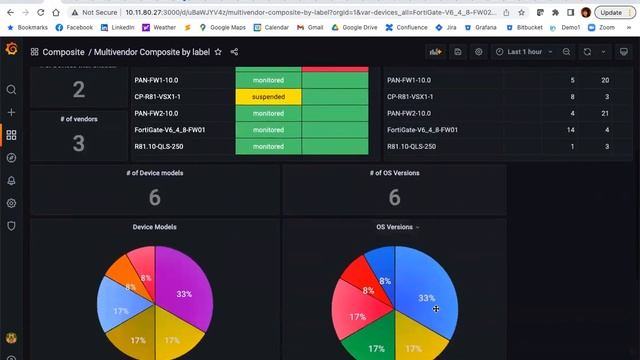
Task: Star the Multivendor Composite dashboard
Action: tap(218, 52)
